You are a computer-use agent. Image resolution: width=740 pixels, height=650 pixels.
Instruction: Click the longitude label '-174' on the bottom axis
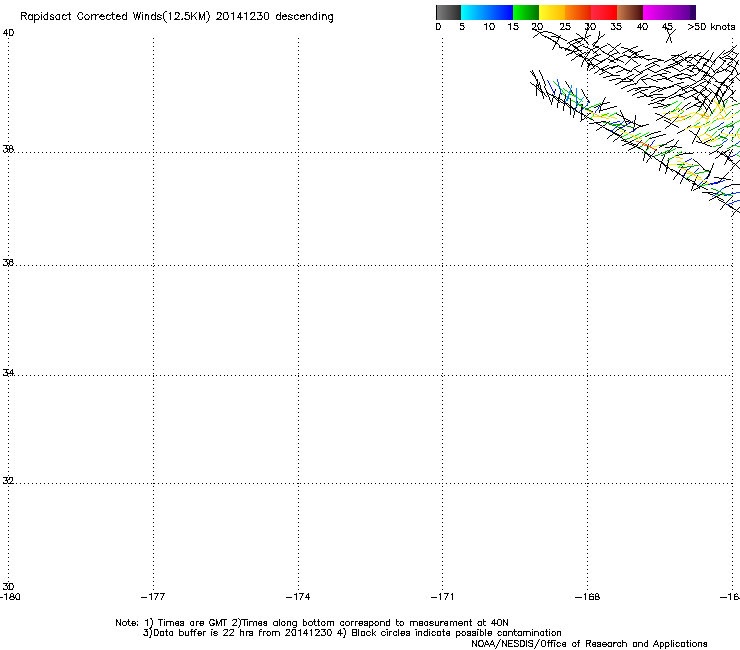pos(298,597)
